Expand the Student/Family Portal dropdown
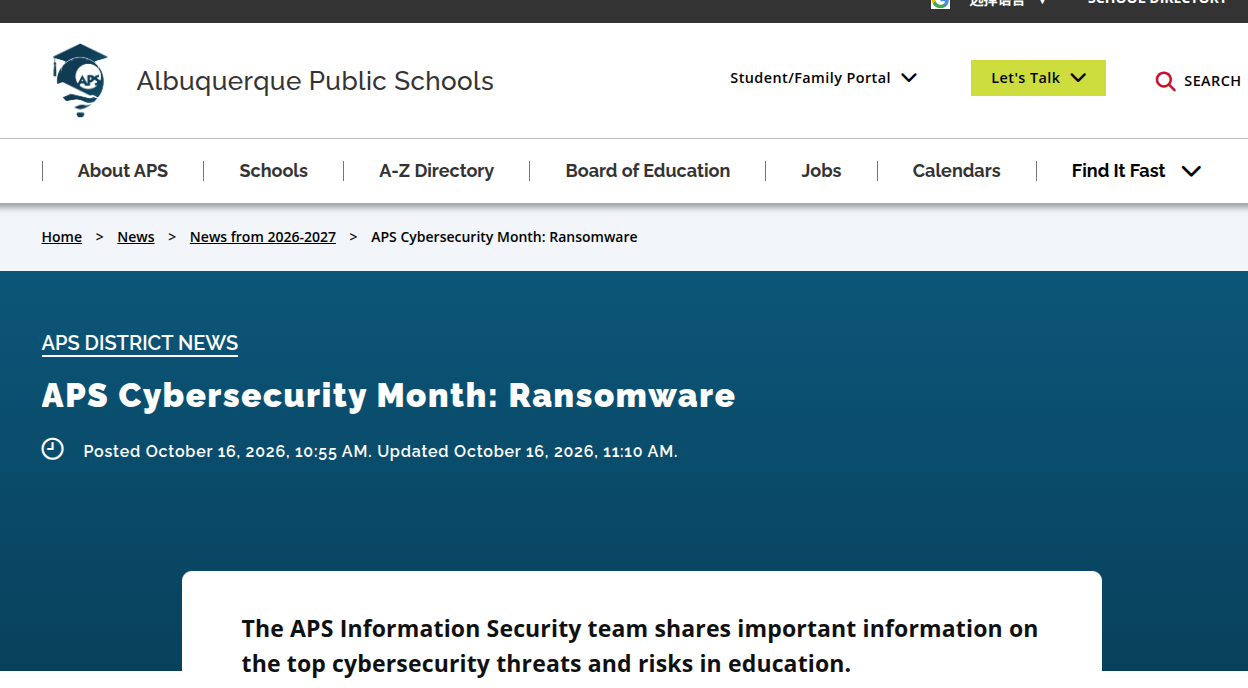Viewport: 1248px width, 688px height. [823, 78]
